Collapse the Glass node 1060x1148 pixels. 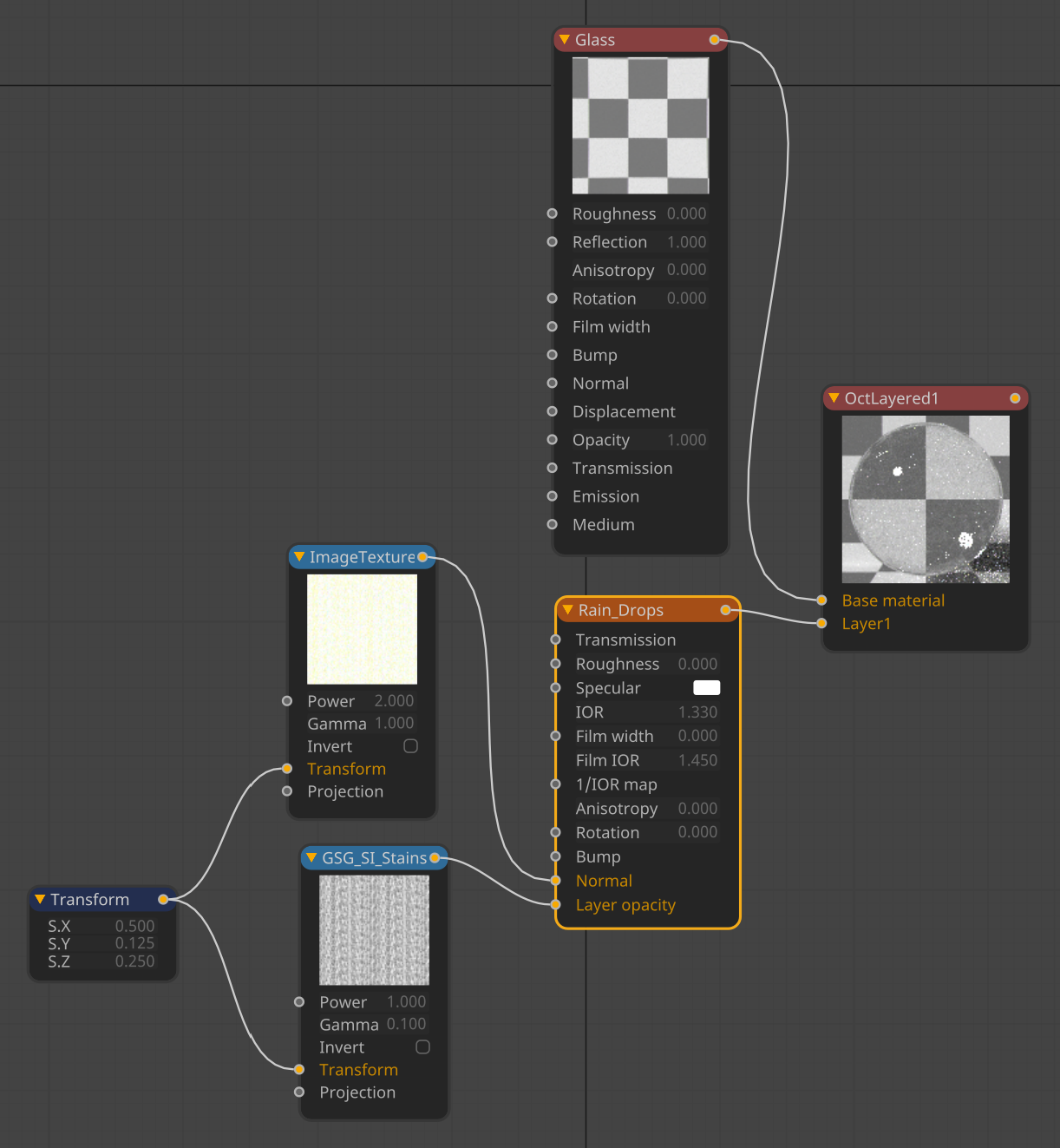click(x=565, y=40)
